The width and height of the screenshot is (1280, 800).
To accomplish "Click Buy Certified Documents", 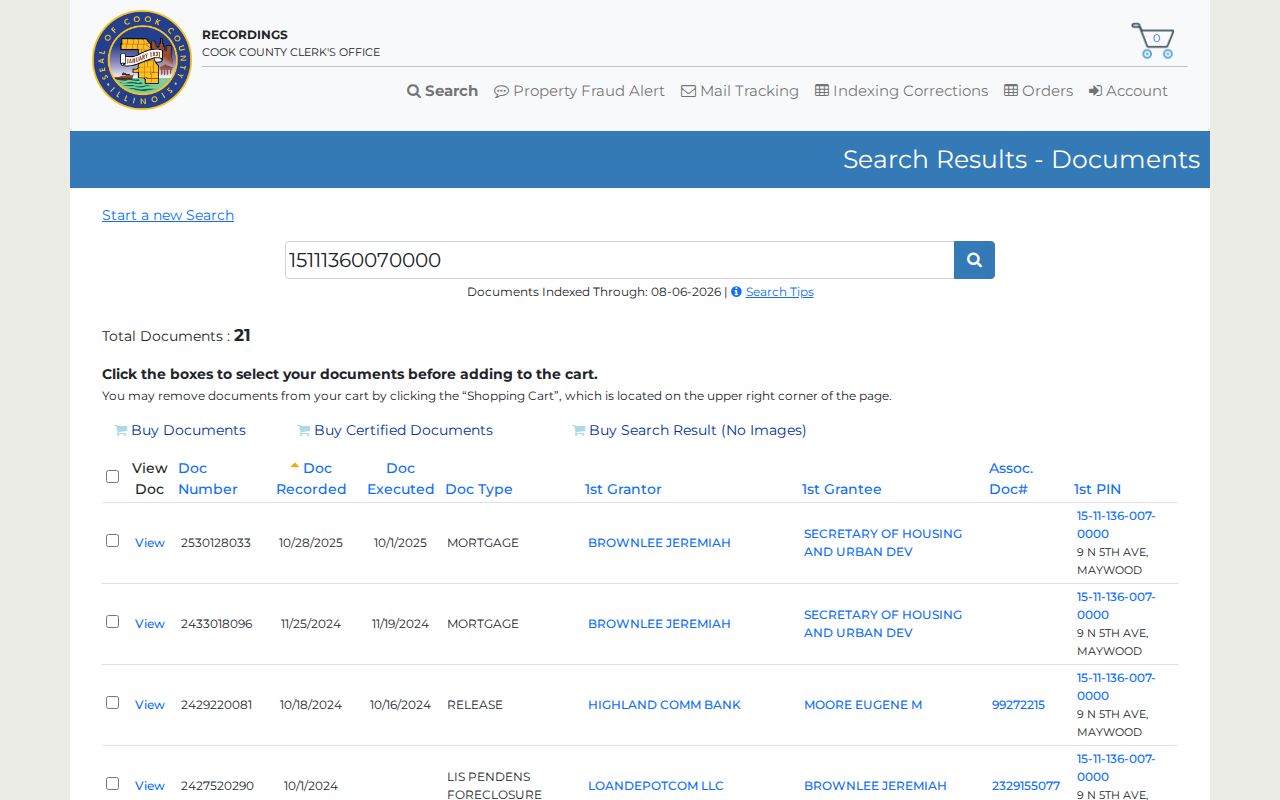I will (x=395, y=430).
